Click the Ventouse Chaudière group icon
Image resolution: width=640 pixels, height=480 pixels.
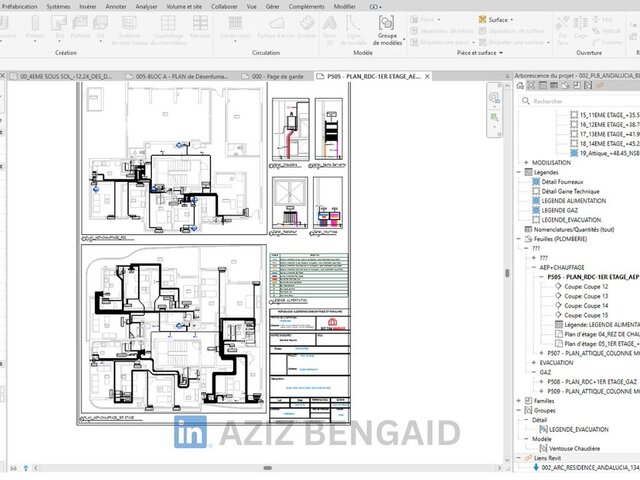tap(541, 447)
